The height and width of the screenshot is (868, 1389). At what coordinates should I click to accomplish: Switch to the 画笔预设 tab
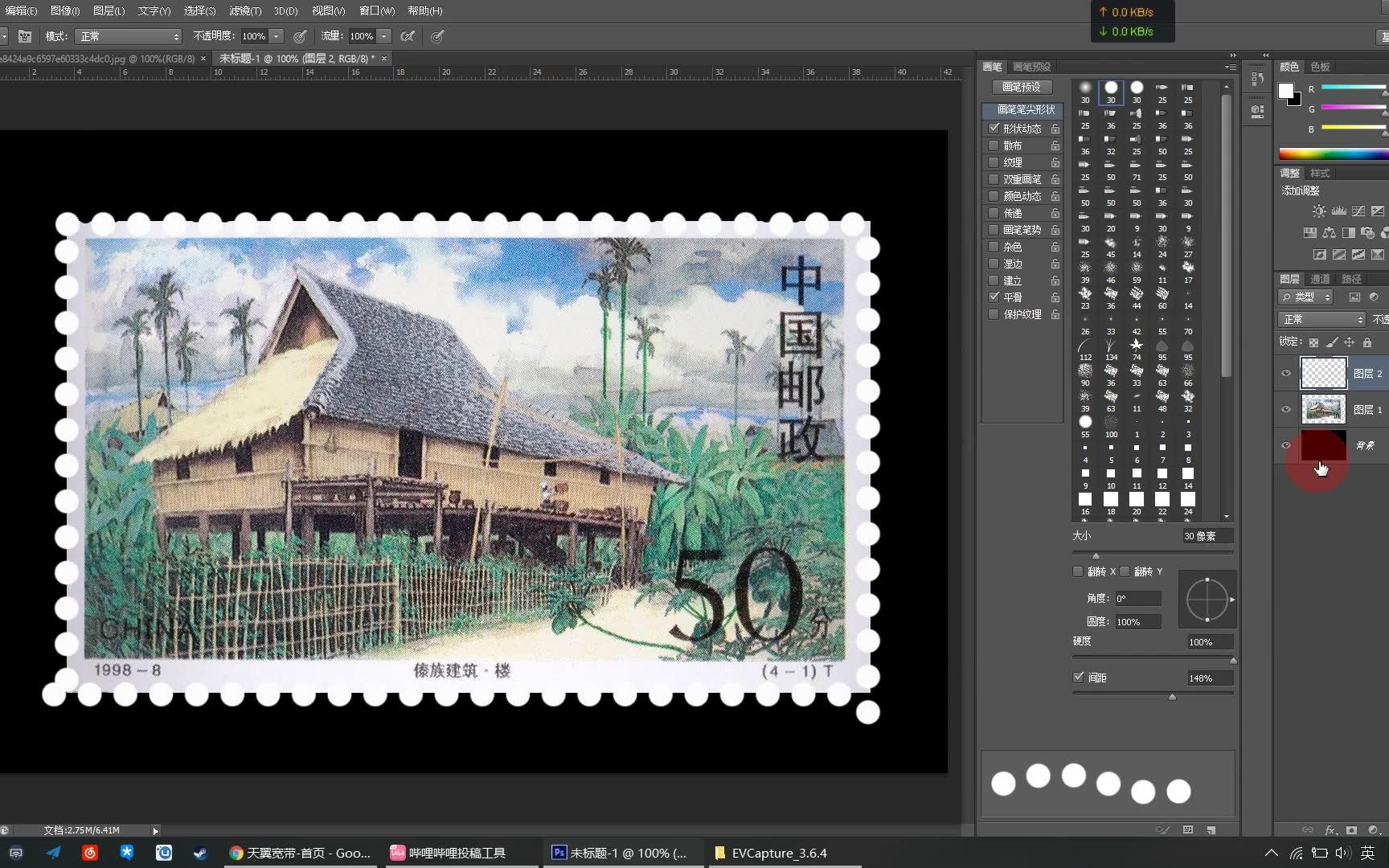point(1031,67)
